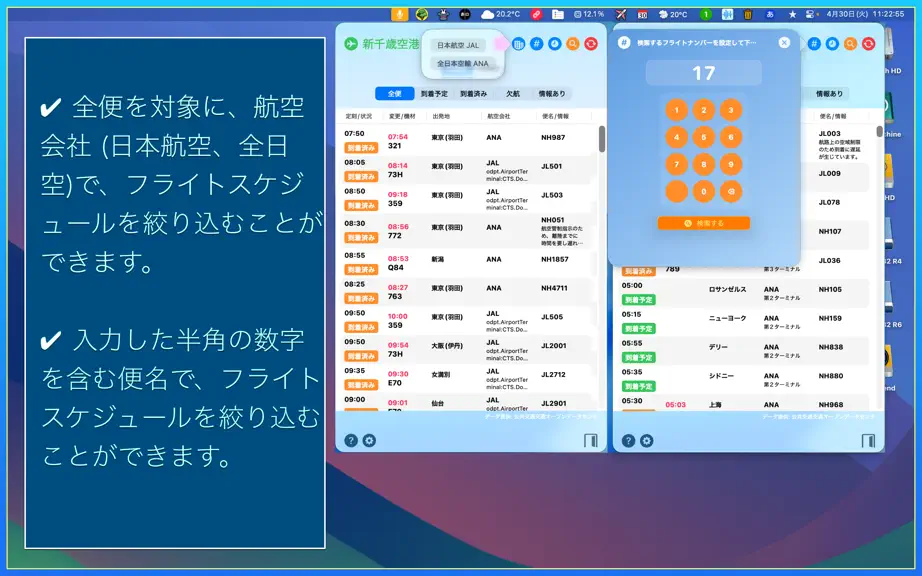Select flight JL501 row

pyautogui.click(x=469, y=170)
